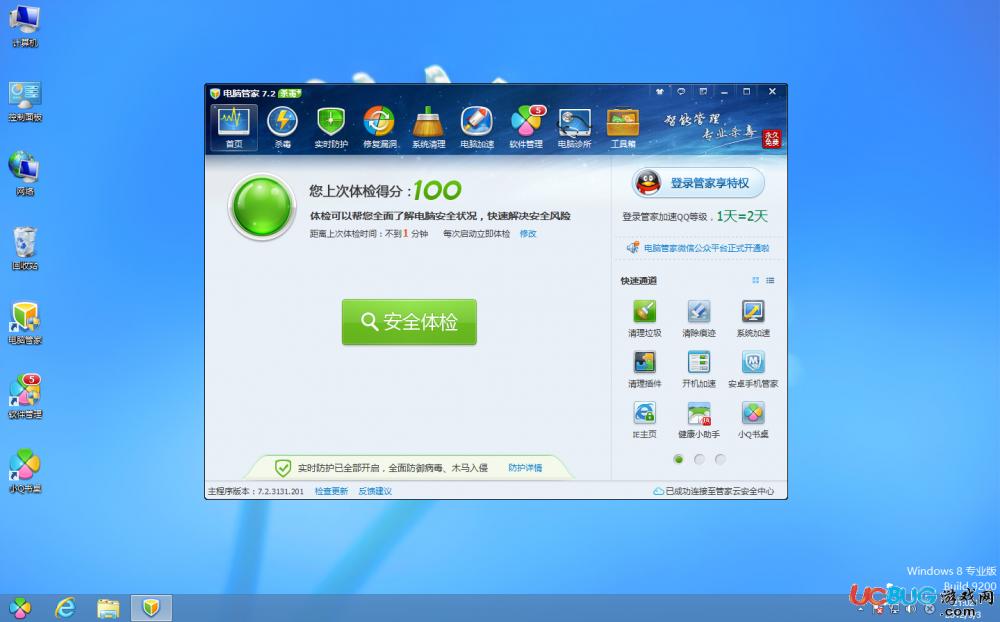Switch quick channel to list view
The height and width of the screenshot is (622, 1000).
[x=770, y=281]
